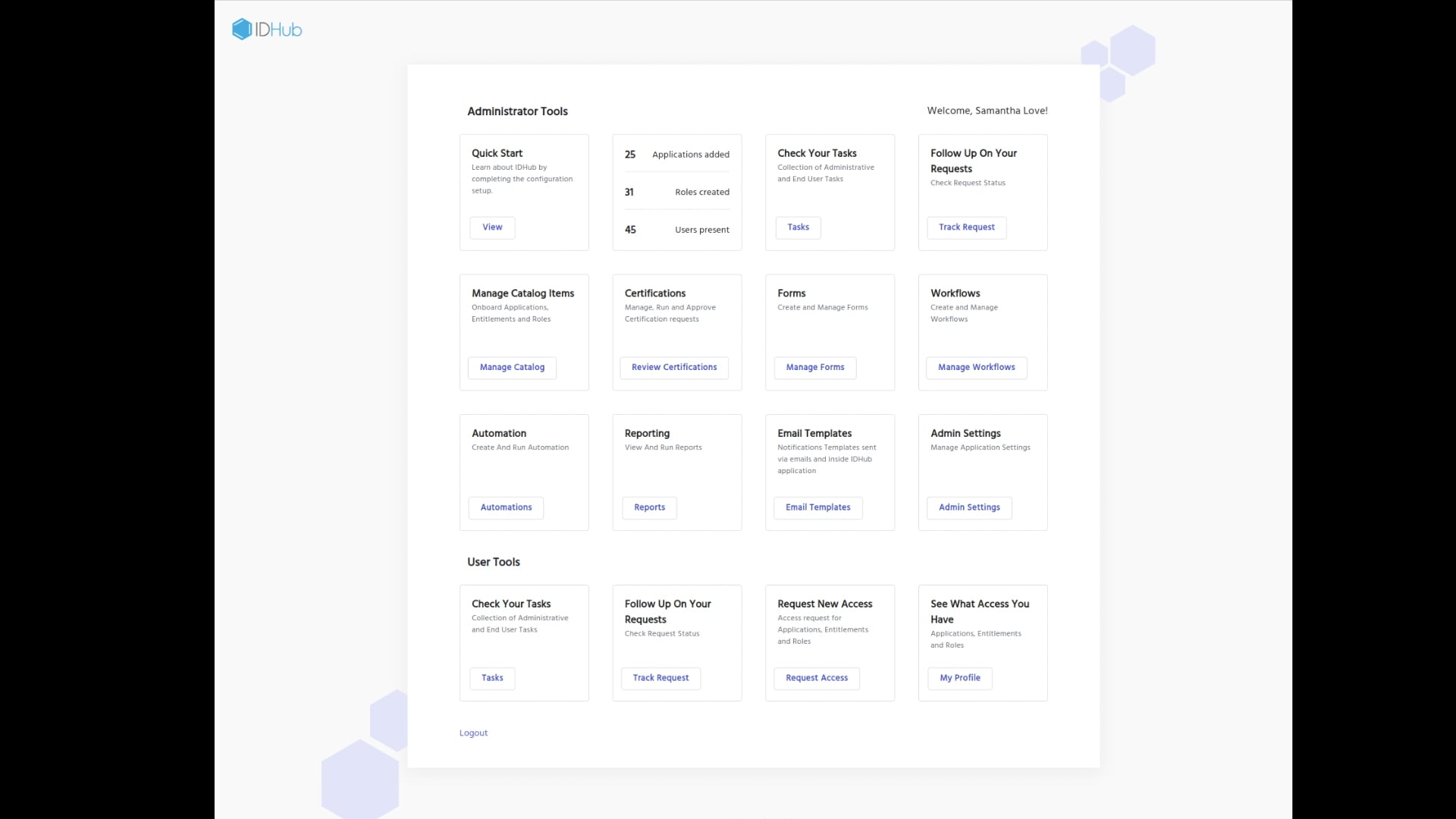Image resolution: width=1456 pixels, height=819 pixels.
Task: Click the Administrator Tools section title
Action: coord(517,111)
